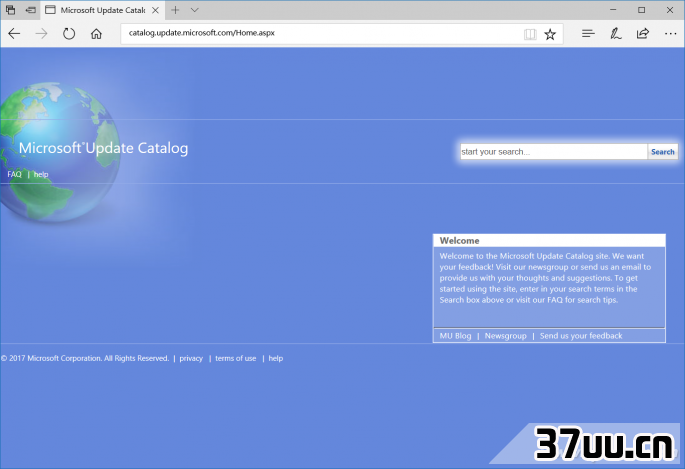The height and width of the screenshot is (469, 685).
Task: Open the MU Blog link
Action: 455,336
